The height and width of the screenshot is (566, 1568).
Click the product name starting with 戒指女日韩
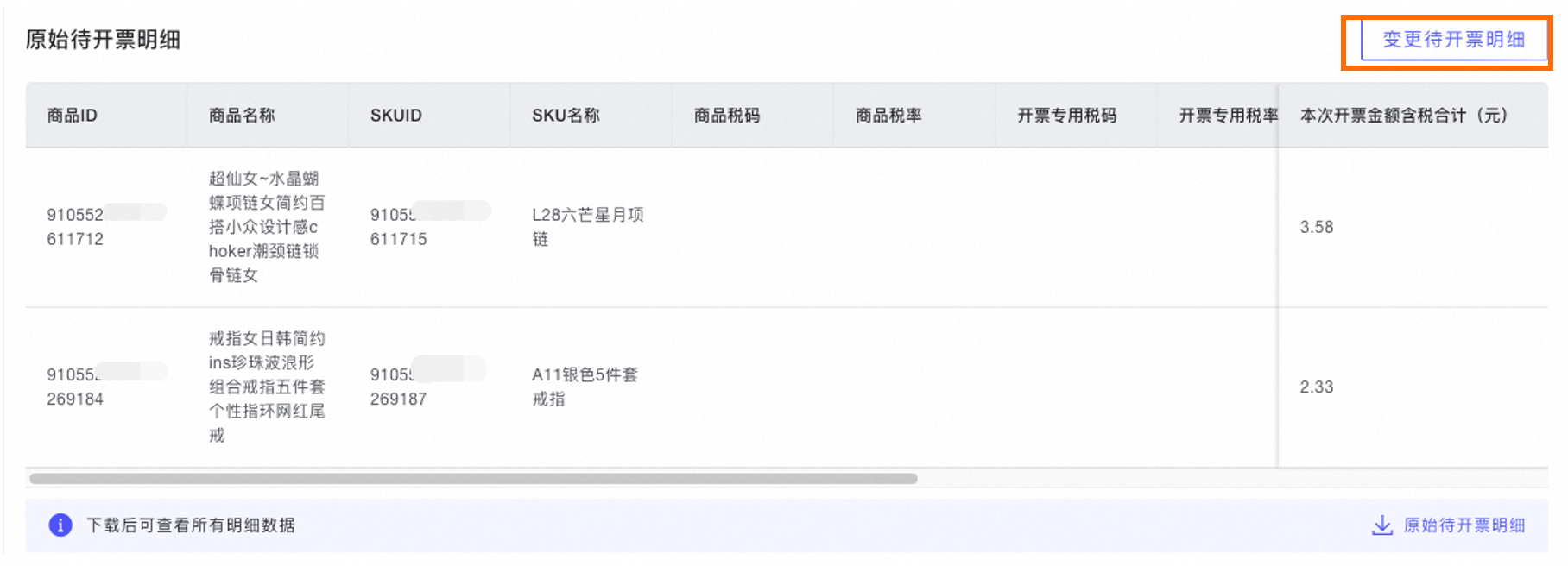pos(266,387)
